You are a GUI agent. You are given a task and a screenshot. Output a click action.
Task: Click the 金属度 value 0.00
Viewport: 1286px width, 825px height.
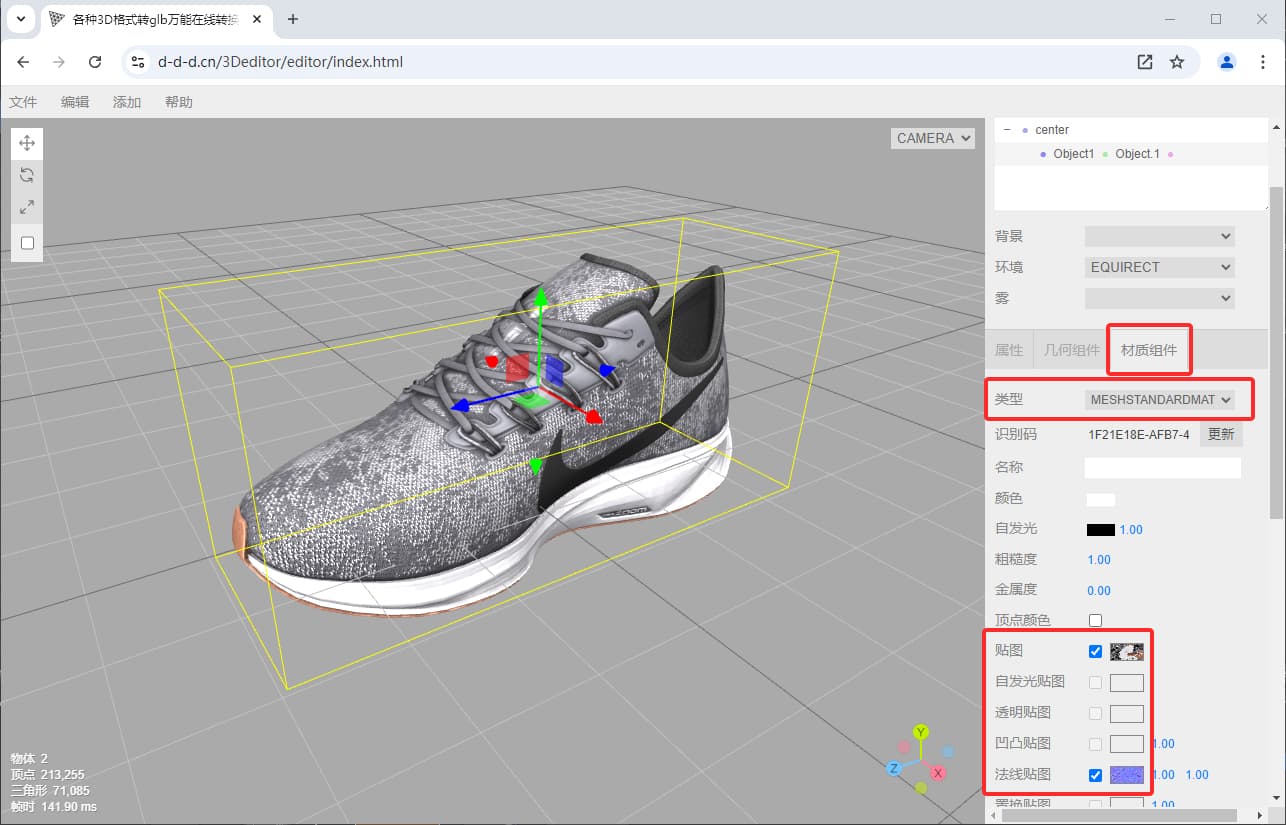pyautogui.click(x=1099, y=591)
